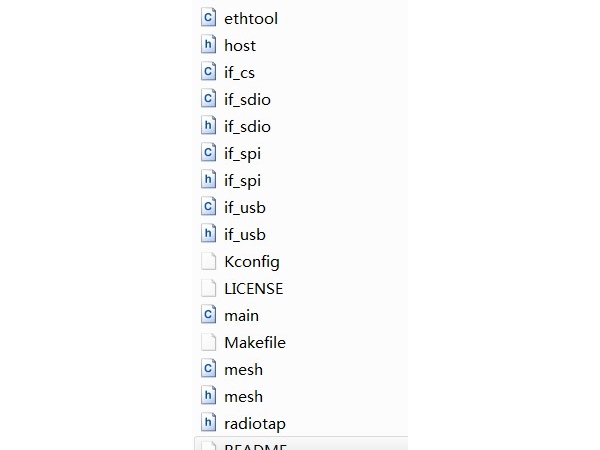Select the if_spi header file name
600x450 pixels.
[242, 180]
